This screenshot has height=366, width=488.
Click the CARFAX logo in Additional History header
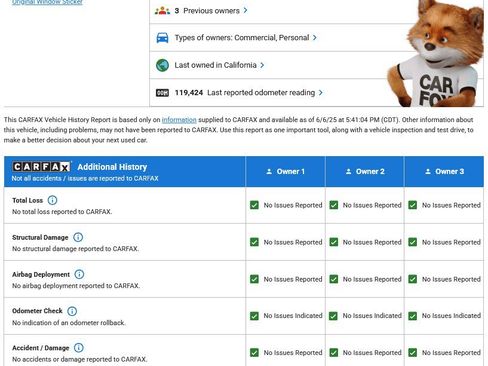click(42, 167)
